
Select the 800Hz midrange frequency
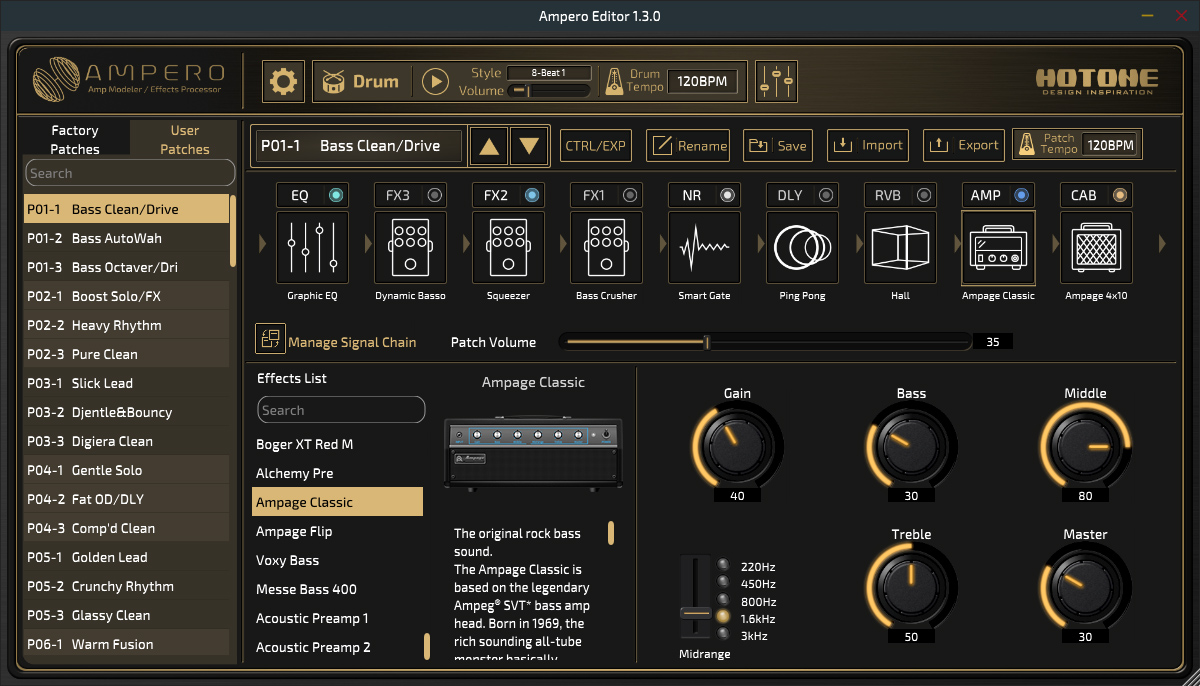click(x=724, y=600)
